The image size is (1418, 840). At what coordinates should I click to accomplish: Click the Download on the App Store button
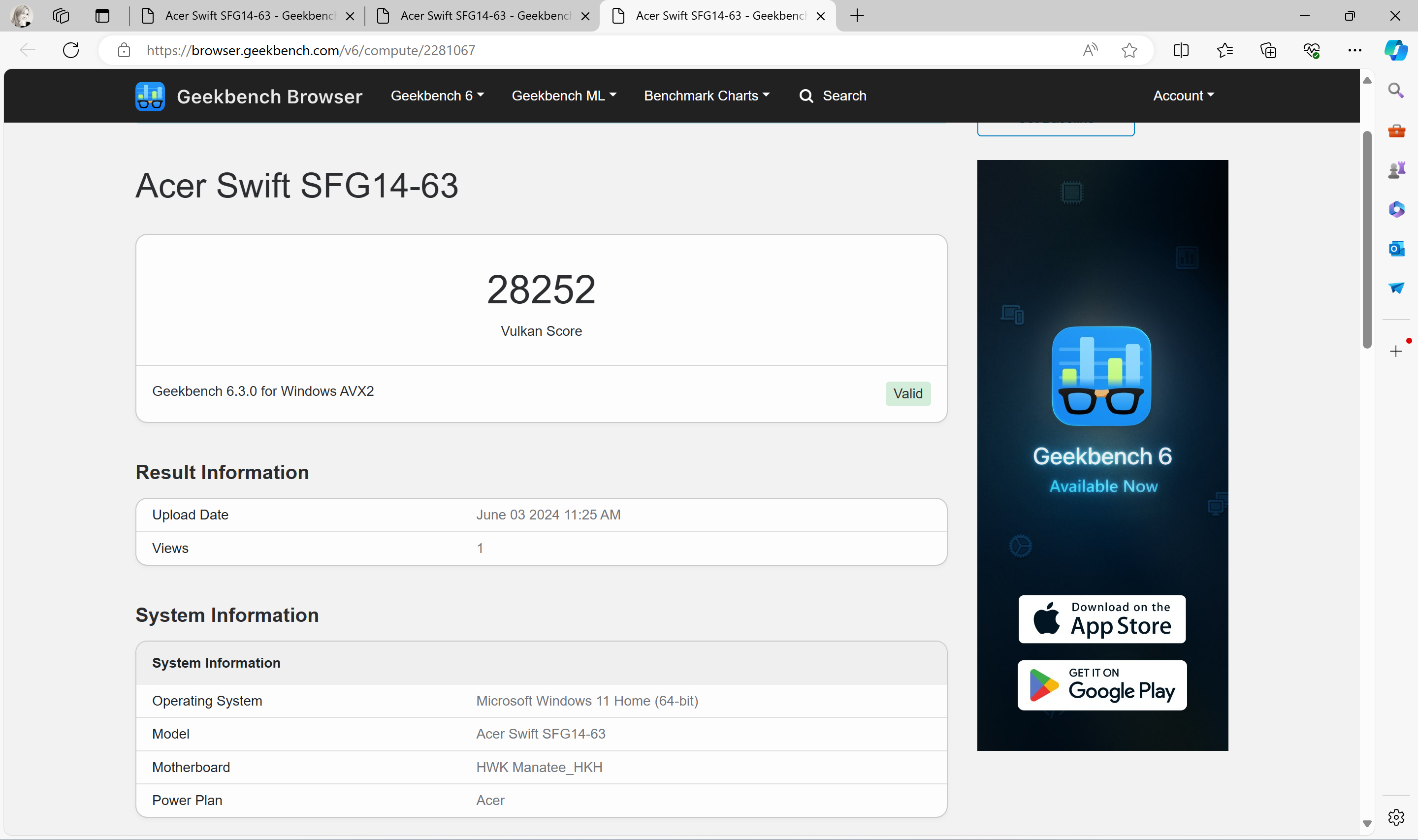(x=1102, y=619)
